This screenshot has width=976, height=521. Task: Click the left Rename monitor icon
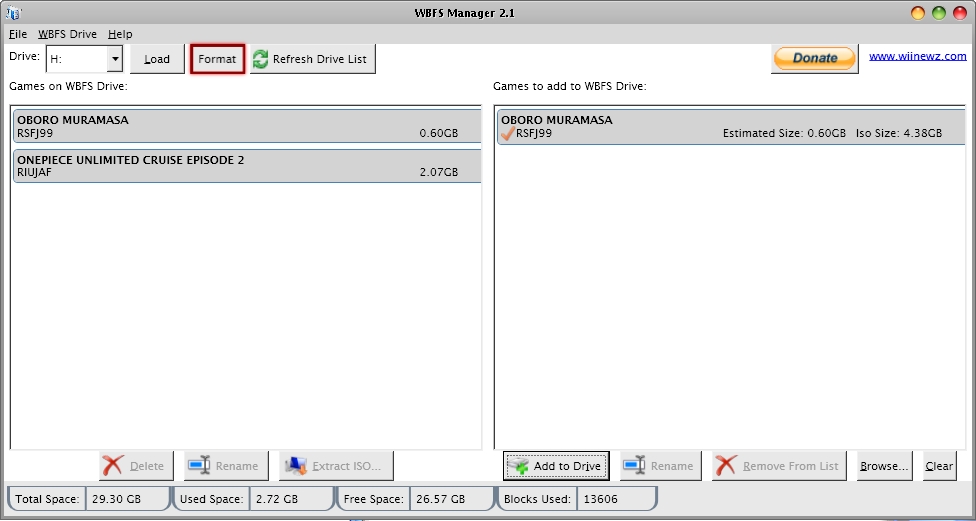click(199, 466)
